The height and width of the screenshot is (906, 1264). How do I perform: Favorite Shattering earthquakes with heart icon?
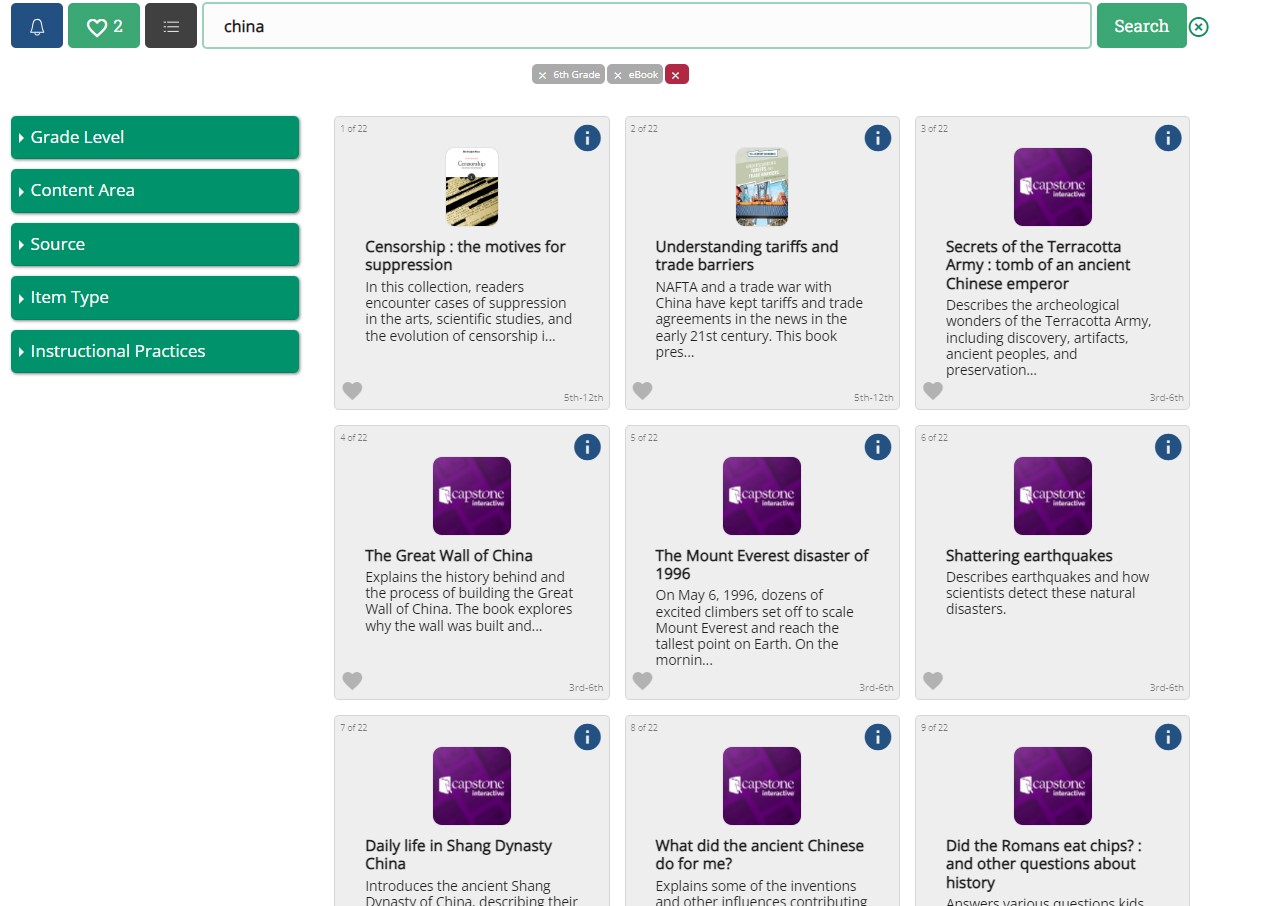[933, 681]
